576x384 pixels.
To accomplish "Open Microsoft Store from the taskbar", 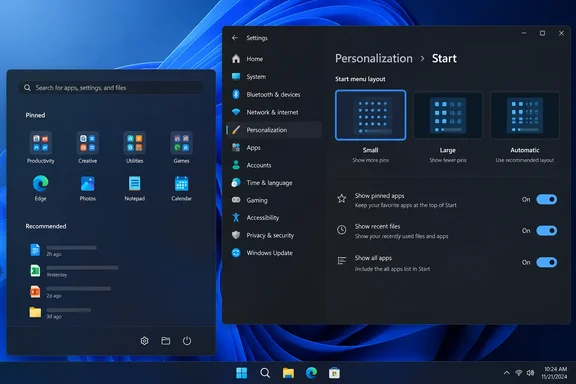I will [x=334, y=373].
